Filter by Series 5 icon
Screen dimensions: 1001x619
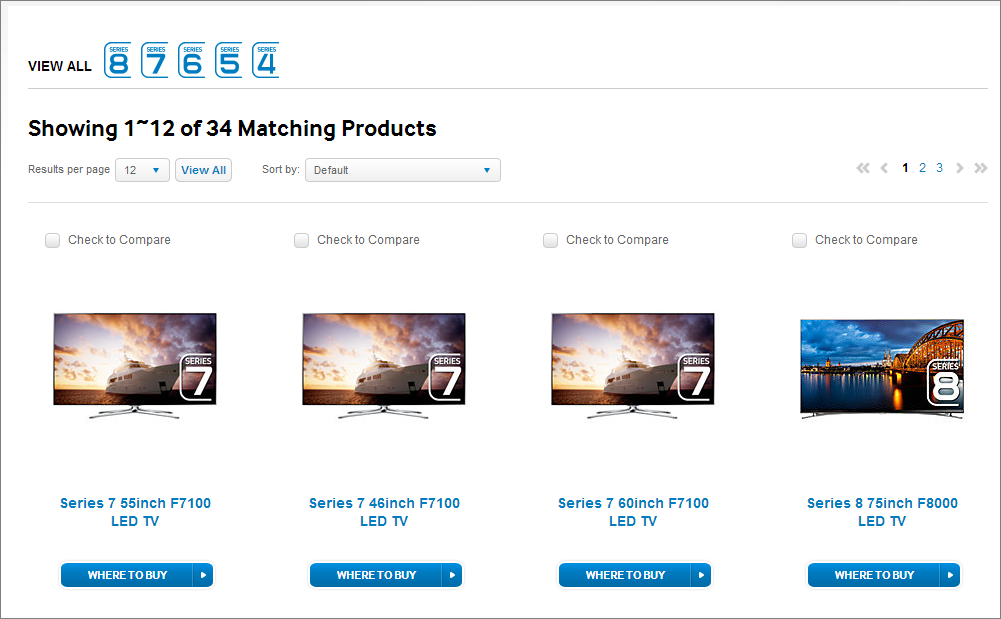pos(229,61)
